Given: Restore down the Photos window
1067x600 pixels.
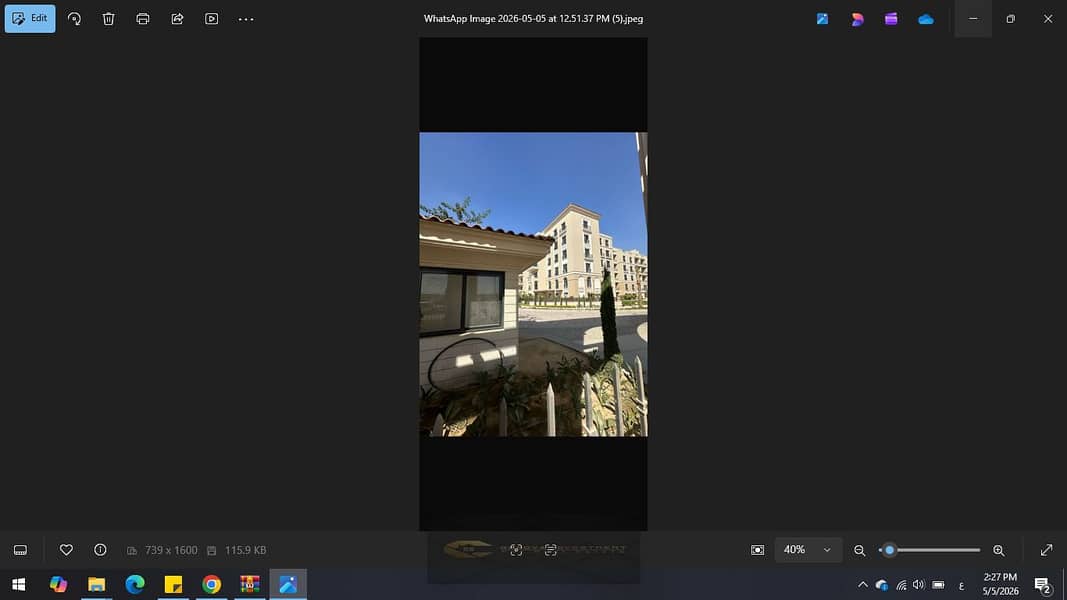Looking at the screenshot, I should pyautogui.click(x=1011, y=18).
